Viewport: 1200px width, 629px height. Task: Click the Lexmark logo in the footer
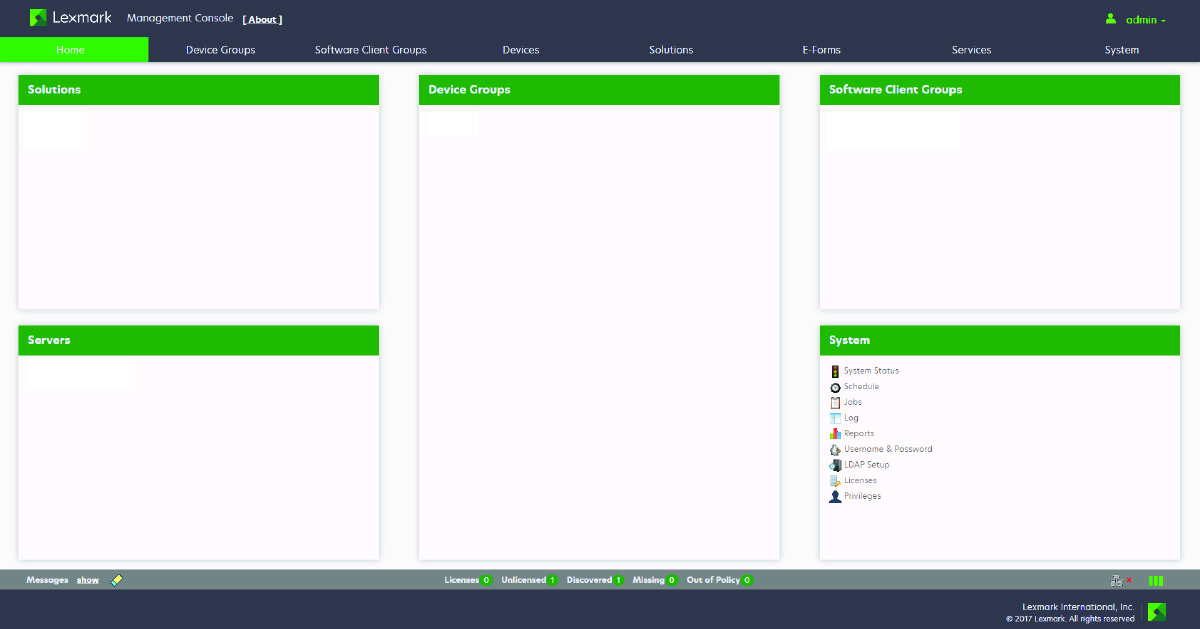pyautogui.click(x=1157, y=612)
